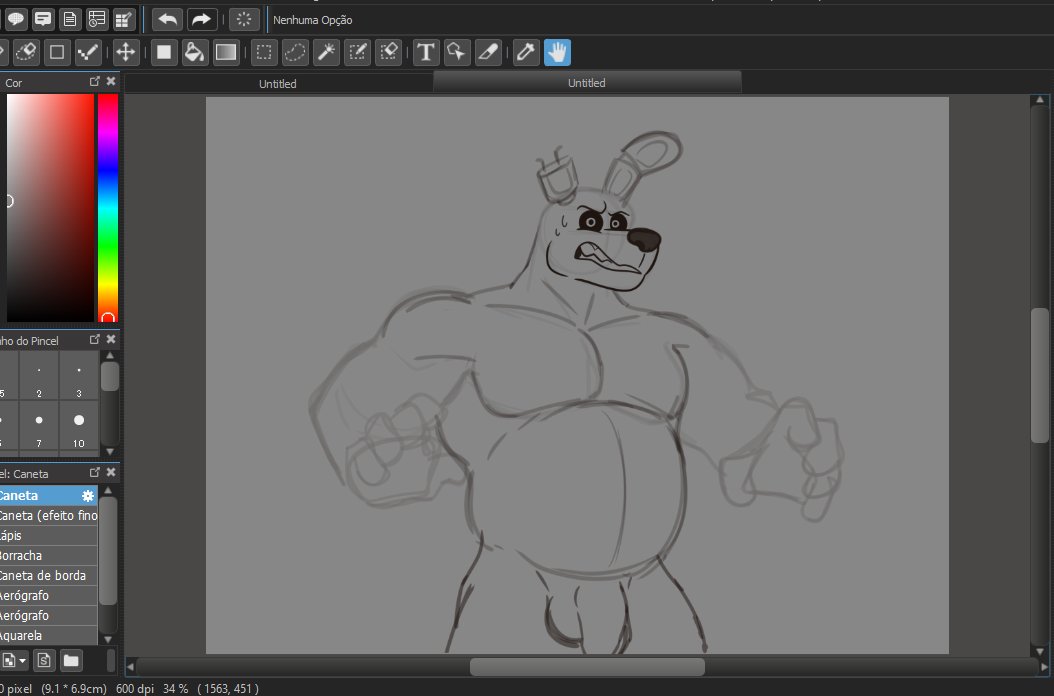This screenshot has width=1054, height=696.
Task: Click the spinner icon beside redo
Action: coord(244,20)
